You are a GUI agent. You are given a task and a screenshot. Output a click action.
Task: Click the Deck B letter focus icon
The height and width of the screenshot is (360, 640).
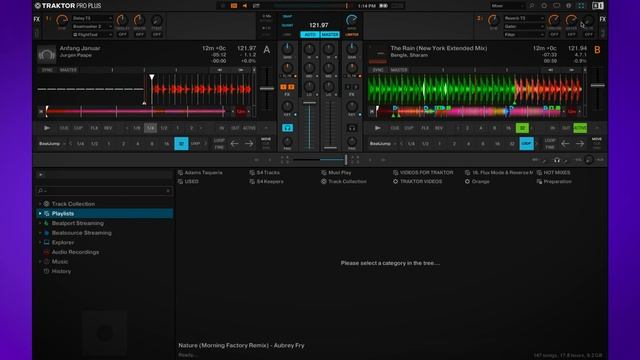597,50
